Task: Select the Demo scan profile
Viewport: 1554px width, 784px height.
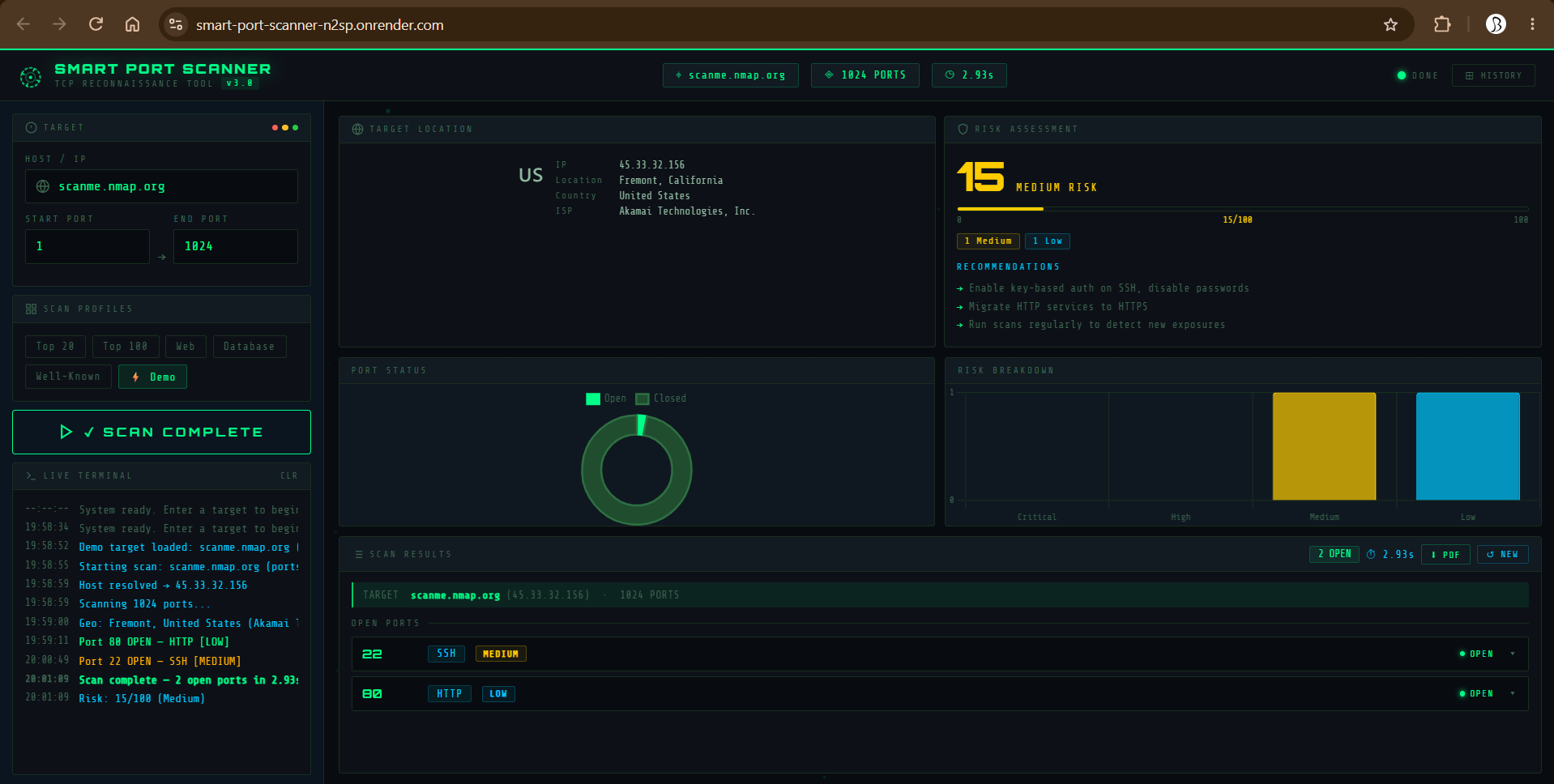Action: click(x=153, y=377)
